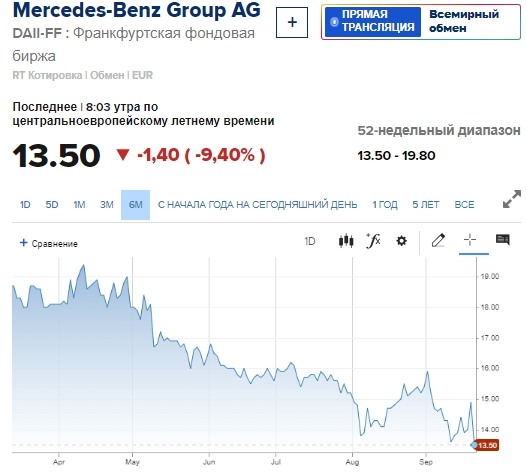Select the 6M highlighted range tab
The height and width of the screenshot is (475, 526).
136,205
